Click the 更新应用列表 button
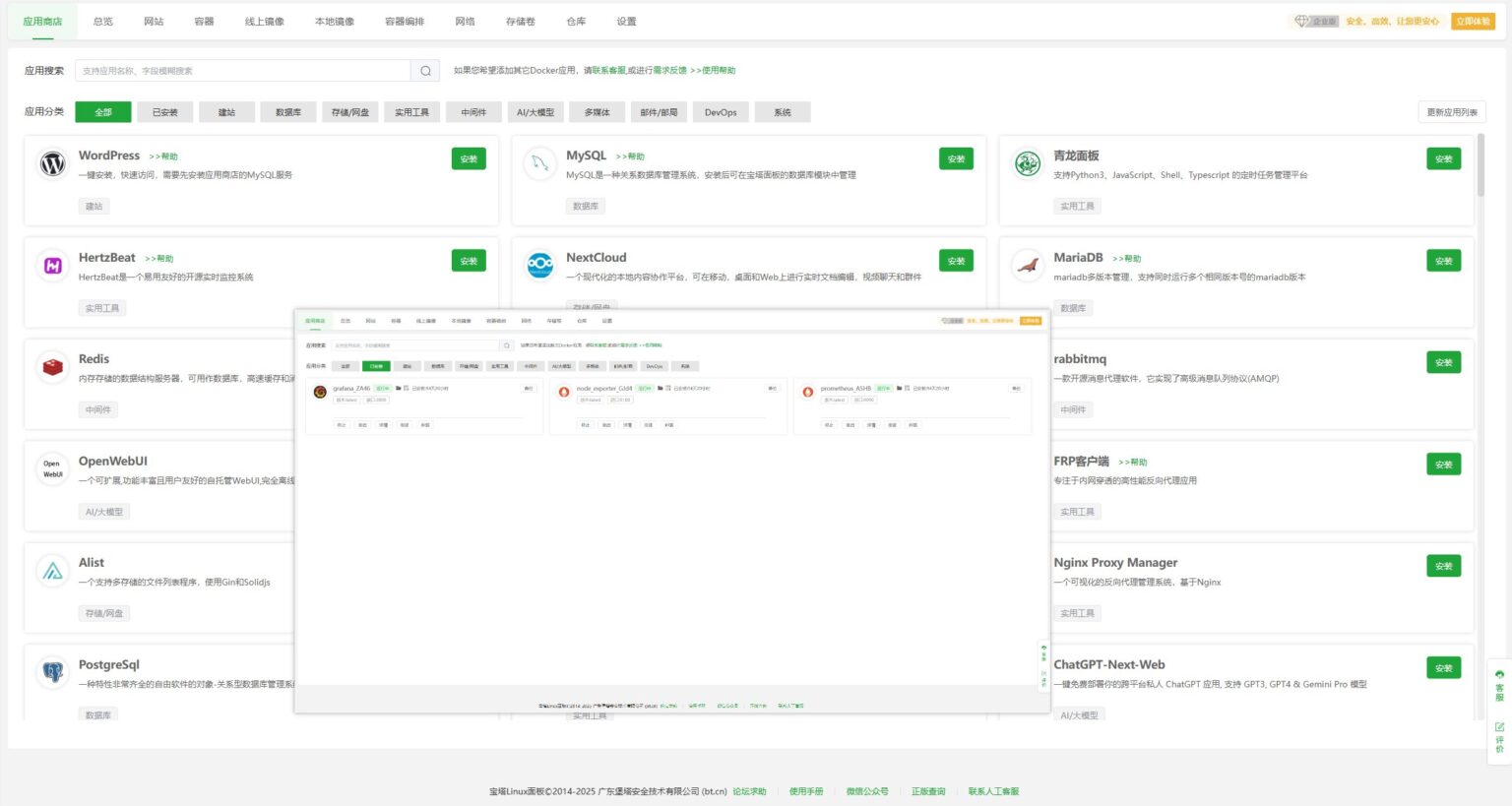Image resolution: width=1512 pixels, height=806 pixels. [x=1452, y=112]
